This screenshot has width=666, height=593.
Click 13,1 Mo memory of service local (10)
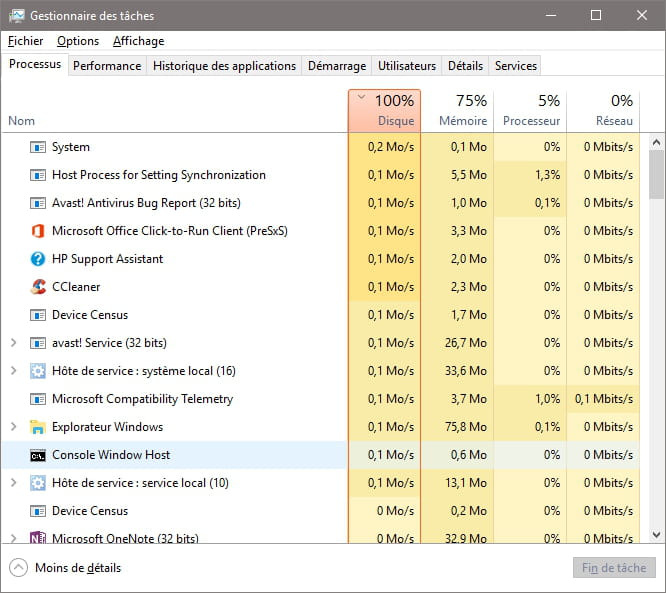466,483
